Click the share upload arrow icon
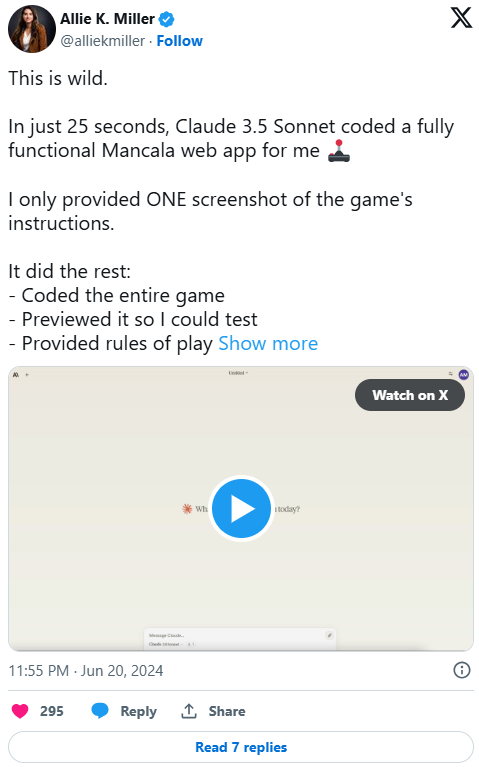This screenshot has width=479, height=767. click(x=189, y=711)
